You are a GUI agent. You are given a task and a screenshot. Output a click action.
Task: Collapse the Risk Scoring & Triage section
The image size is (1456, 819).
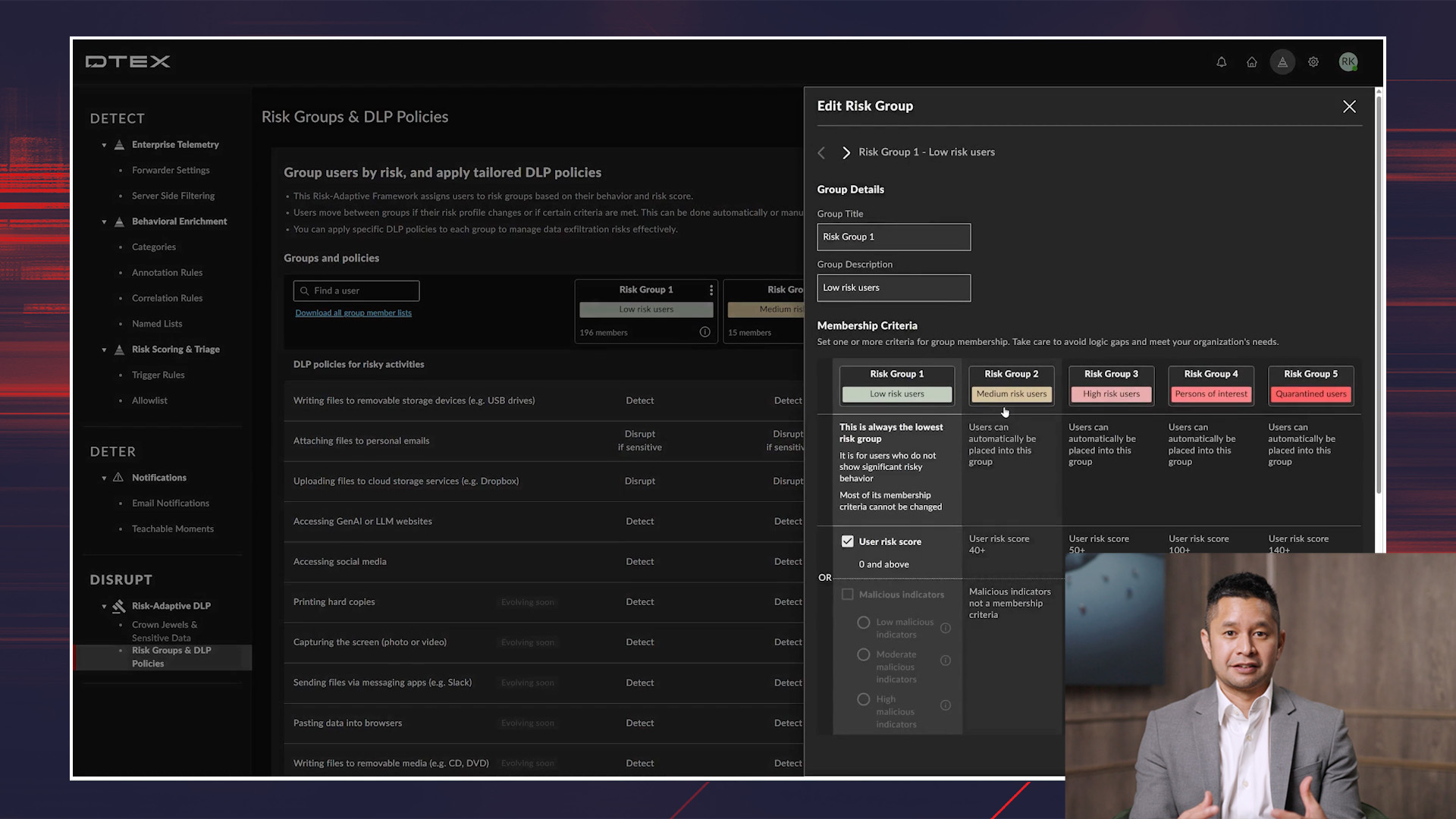click(x=104, y=350)
